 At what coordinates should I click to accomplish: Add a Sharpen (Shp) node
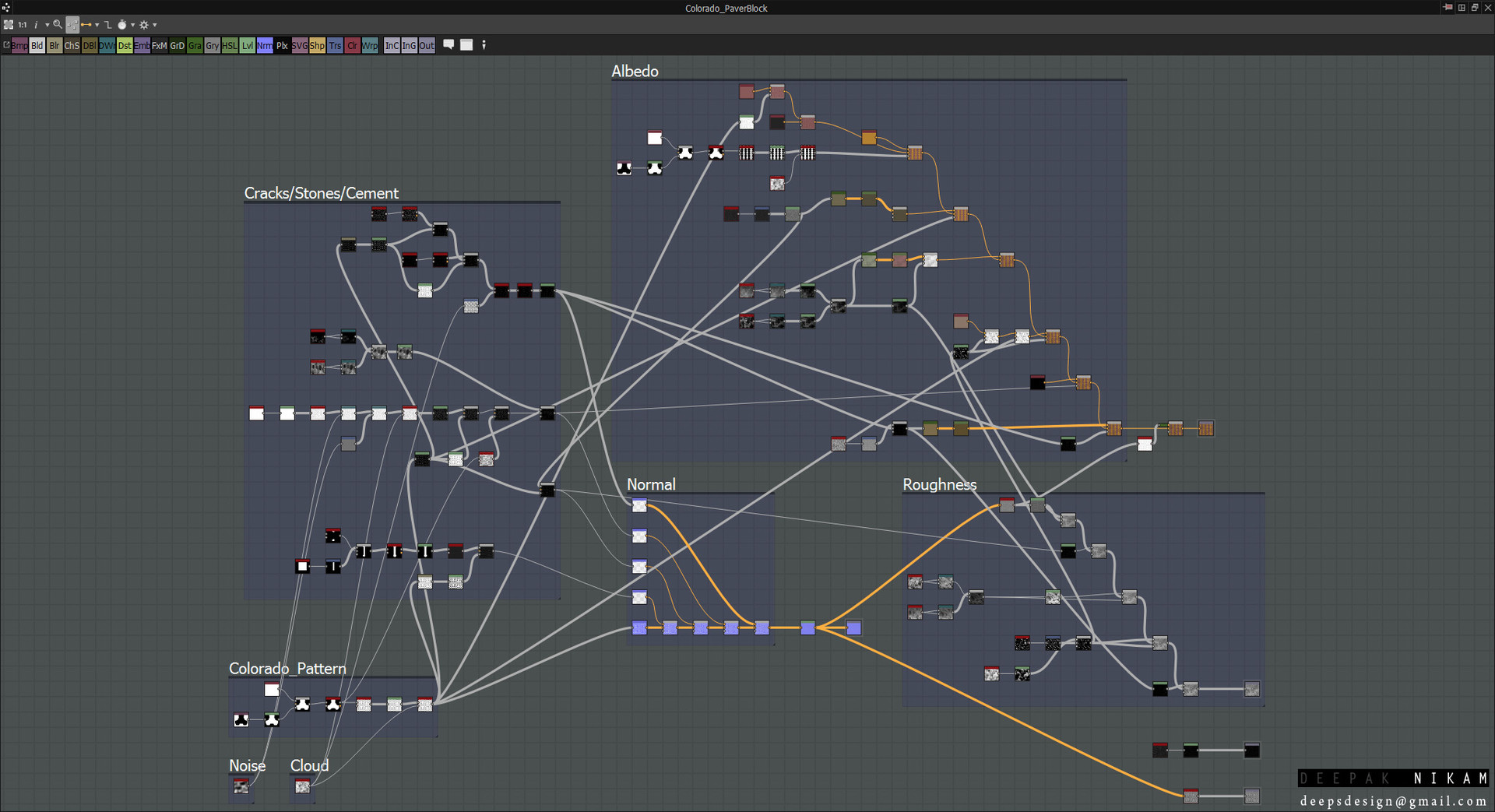(x=317, y=46)
